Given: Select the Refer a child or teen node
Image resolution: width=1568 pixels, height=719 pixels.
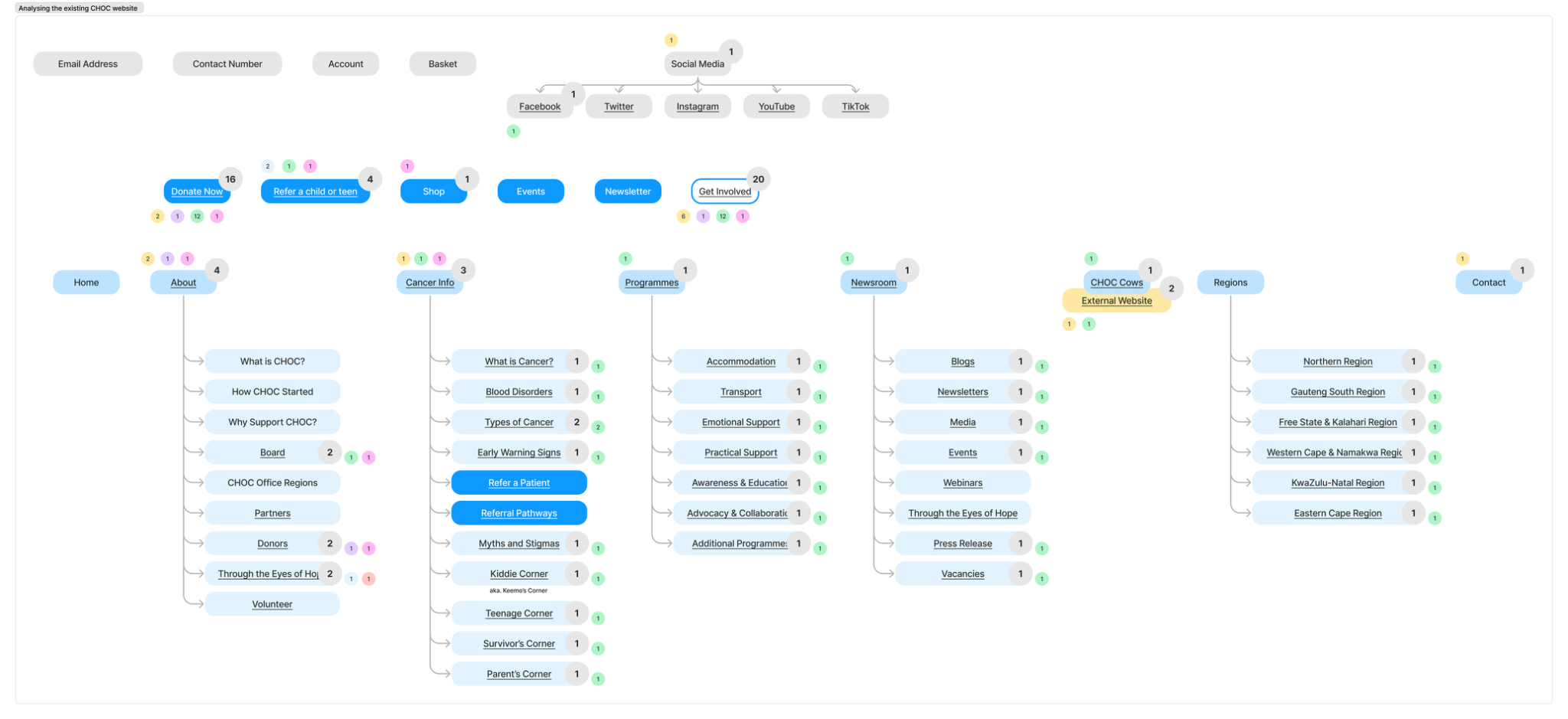Looking at the screenshot, I should point(315,191).
